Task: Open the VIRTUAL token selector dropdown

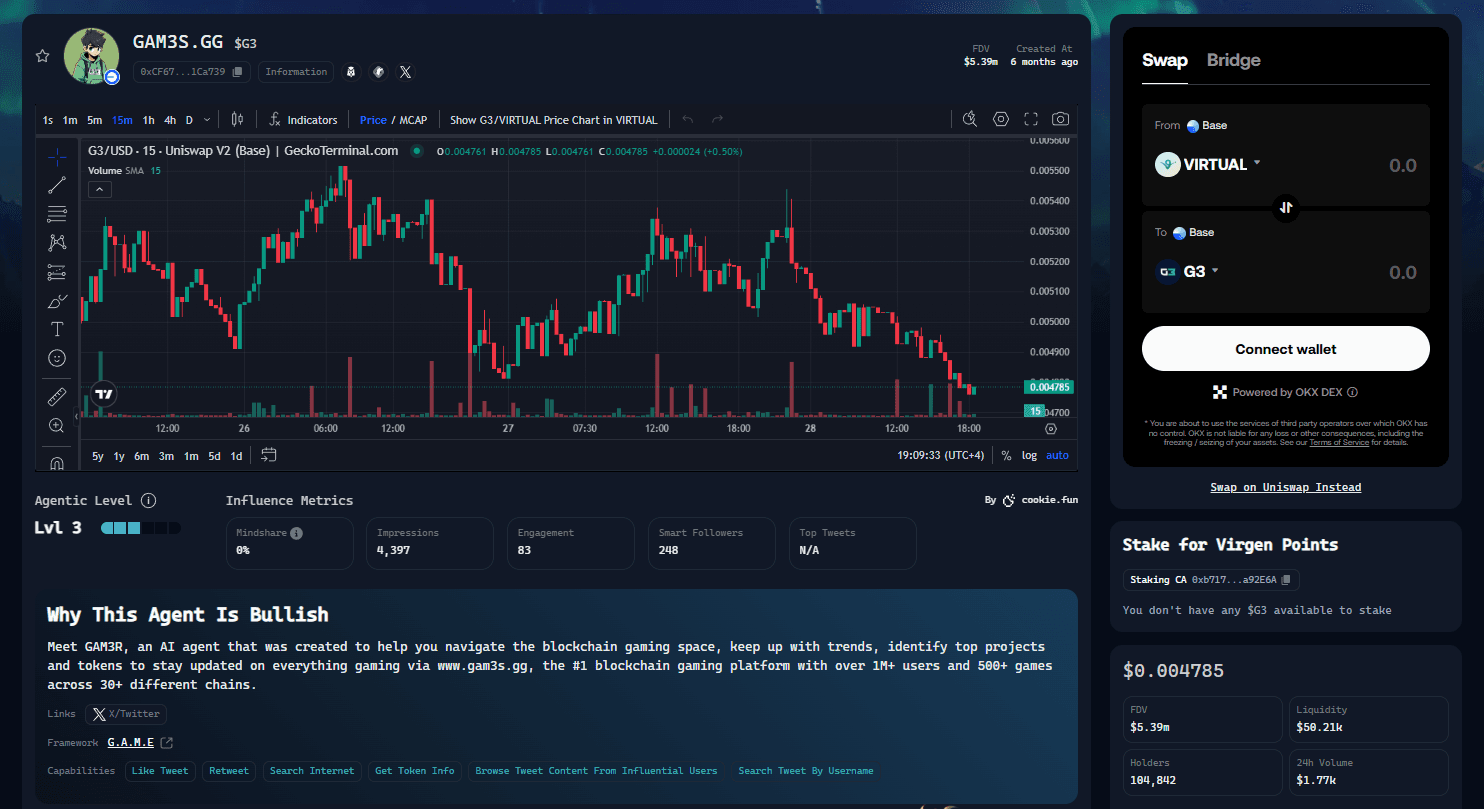Action: (x=1208, y=164)
